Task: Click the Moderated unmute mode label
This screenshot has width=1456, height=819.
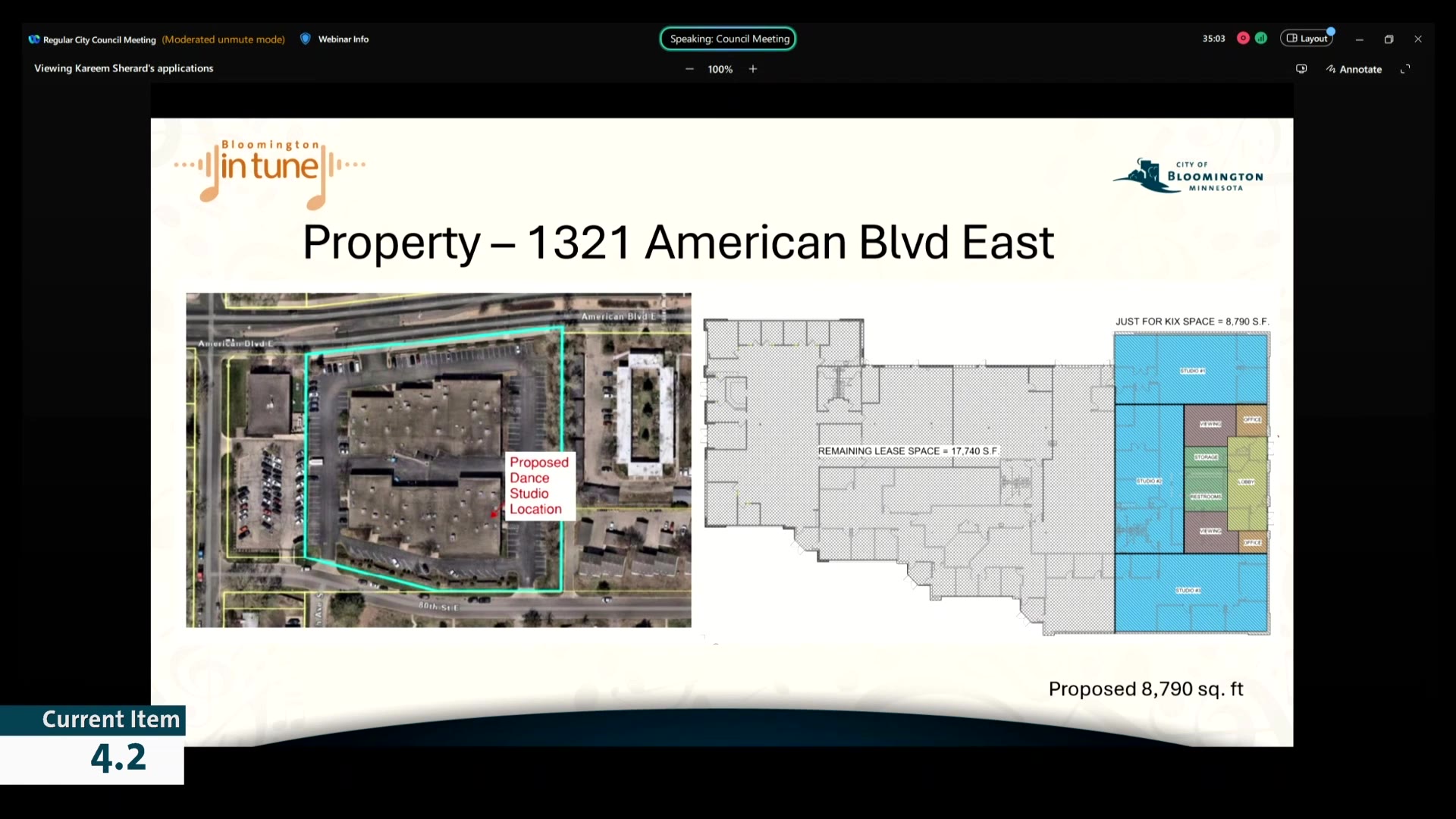Action: (x=224, y=39)
